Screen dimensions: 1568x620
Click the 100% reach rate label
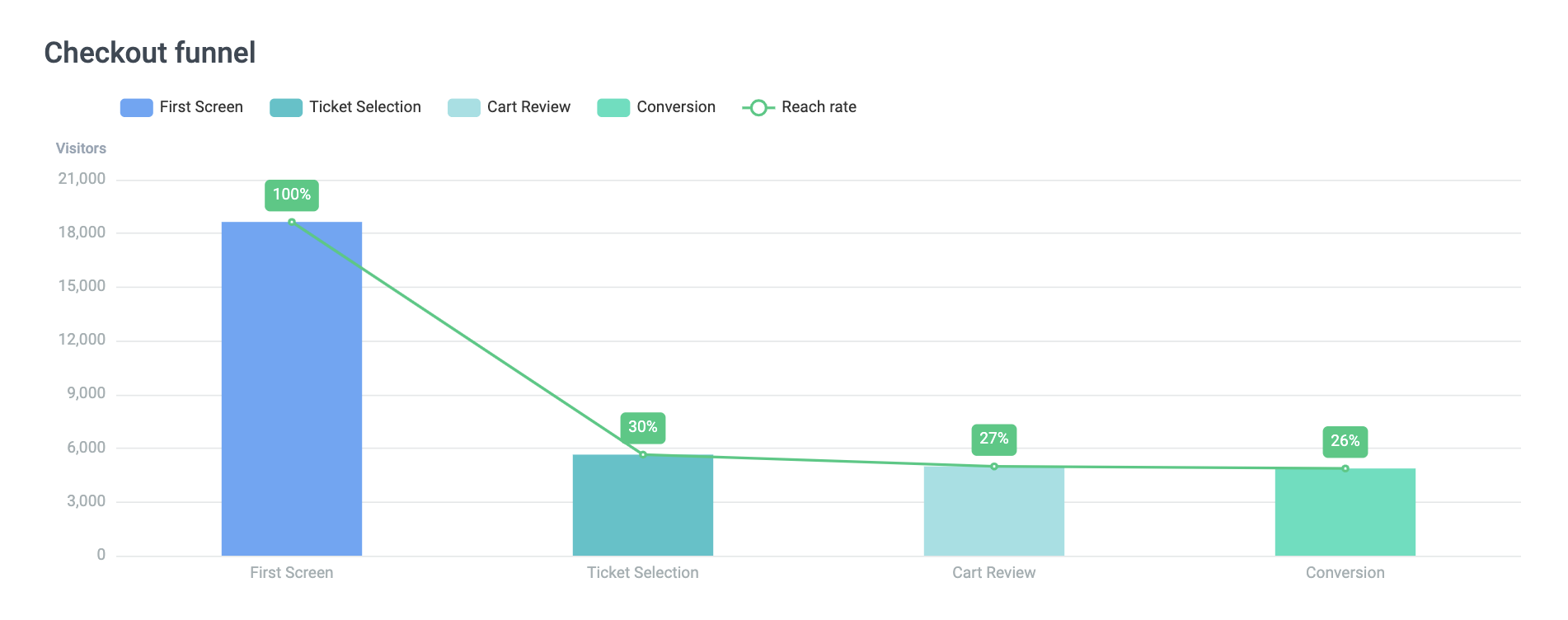292,195
